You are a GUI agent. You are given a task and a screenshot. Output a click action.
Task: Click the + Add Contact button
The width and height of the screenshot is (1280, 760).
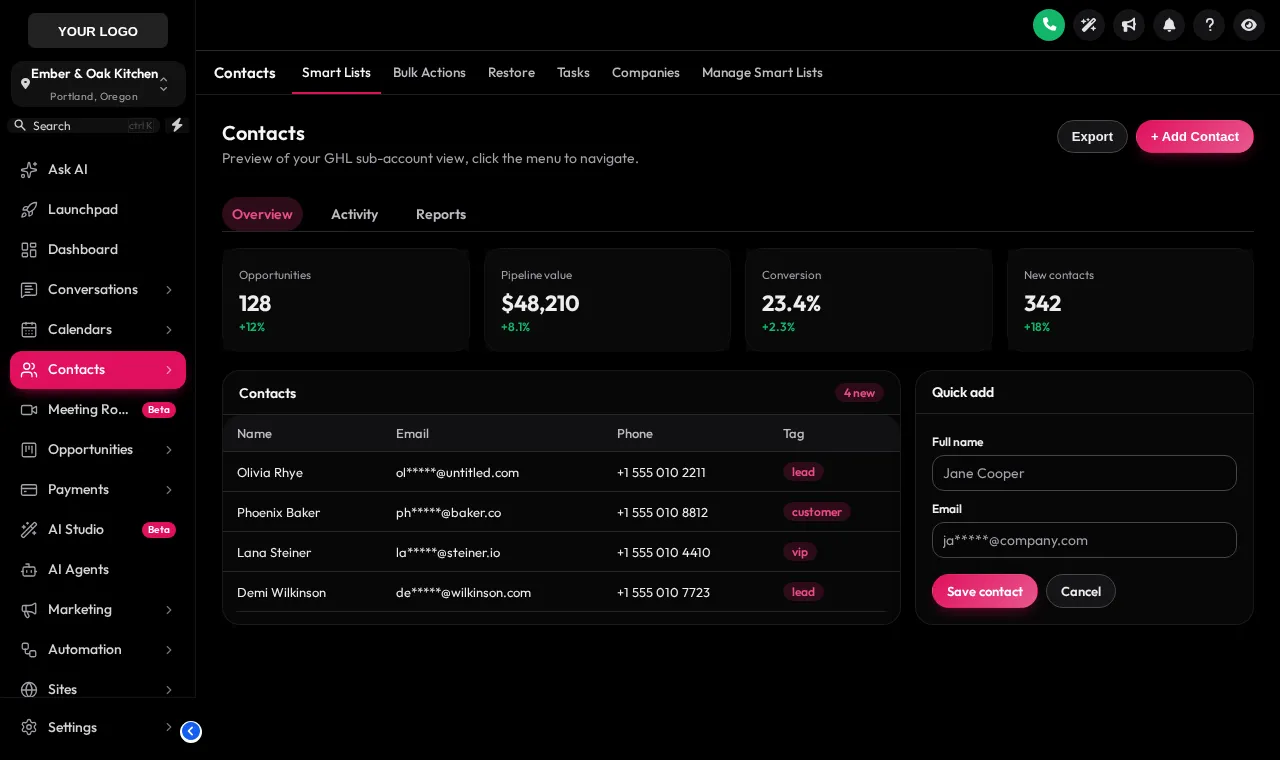pos(1194,137)
